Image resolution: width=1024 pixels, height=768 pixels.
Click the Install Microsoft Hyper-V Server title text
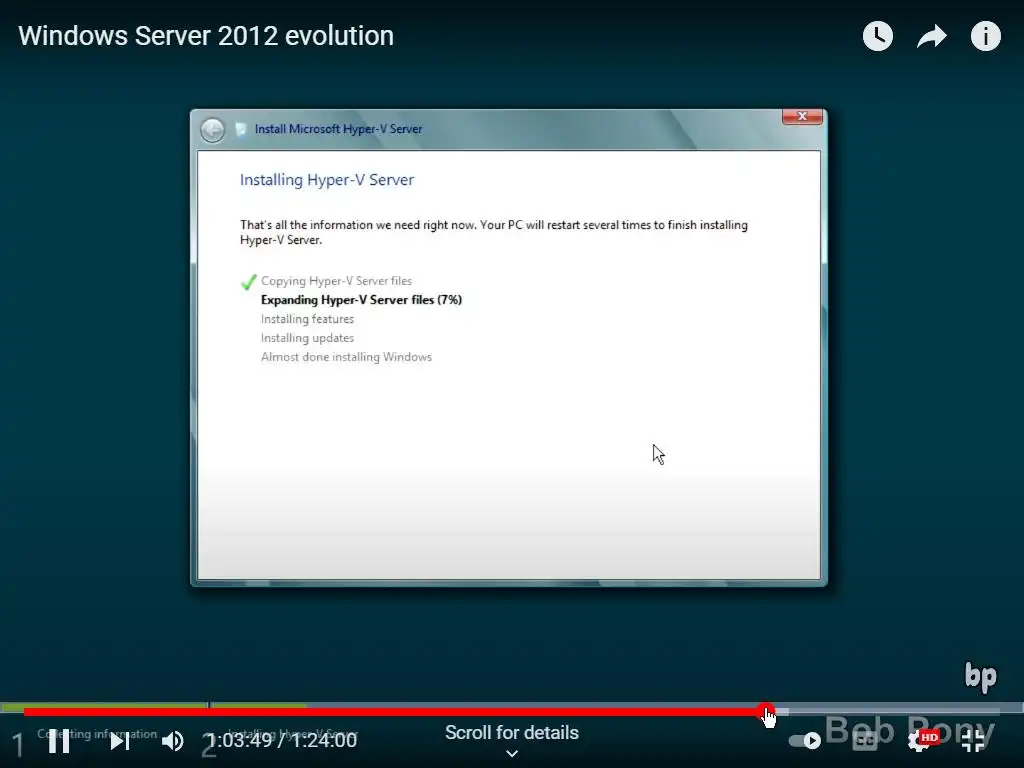pyautogui.click(x=338, y=129)
